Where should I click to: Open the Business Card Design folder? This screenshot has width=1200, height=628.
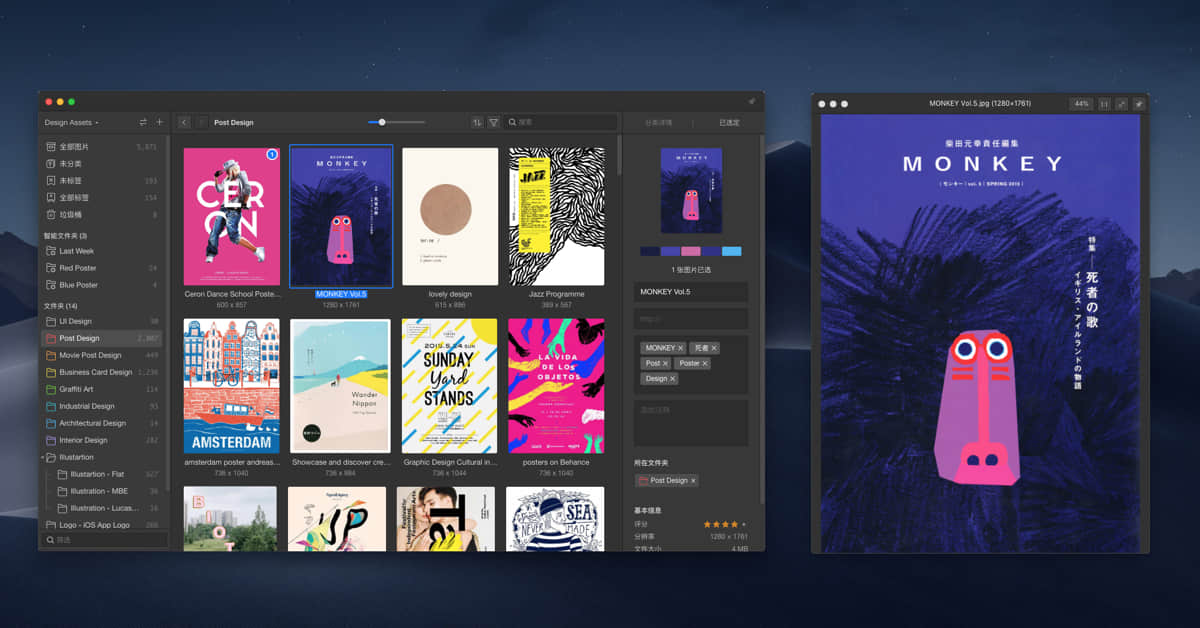[102, 372]
